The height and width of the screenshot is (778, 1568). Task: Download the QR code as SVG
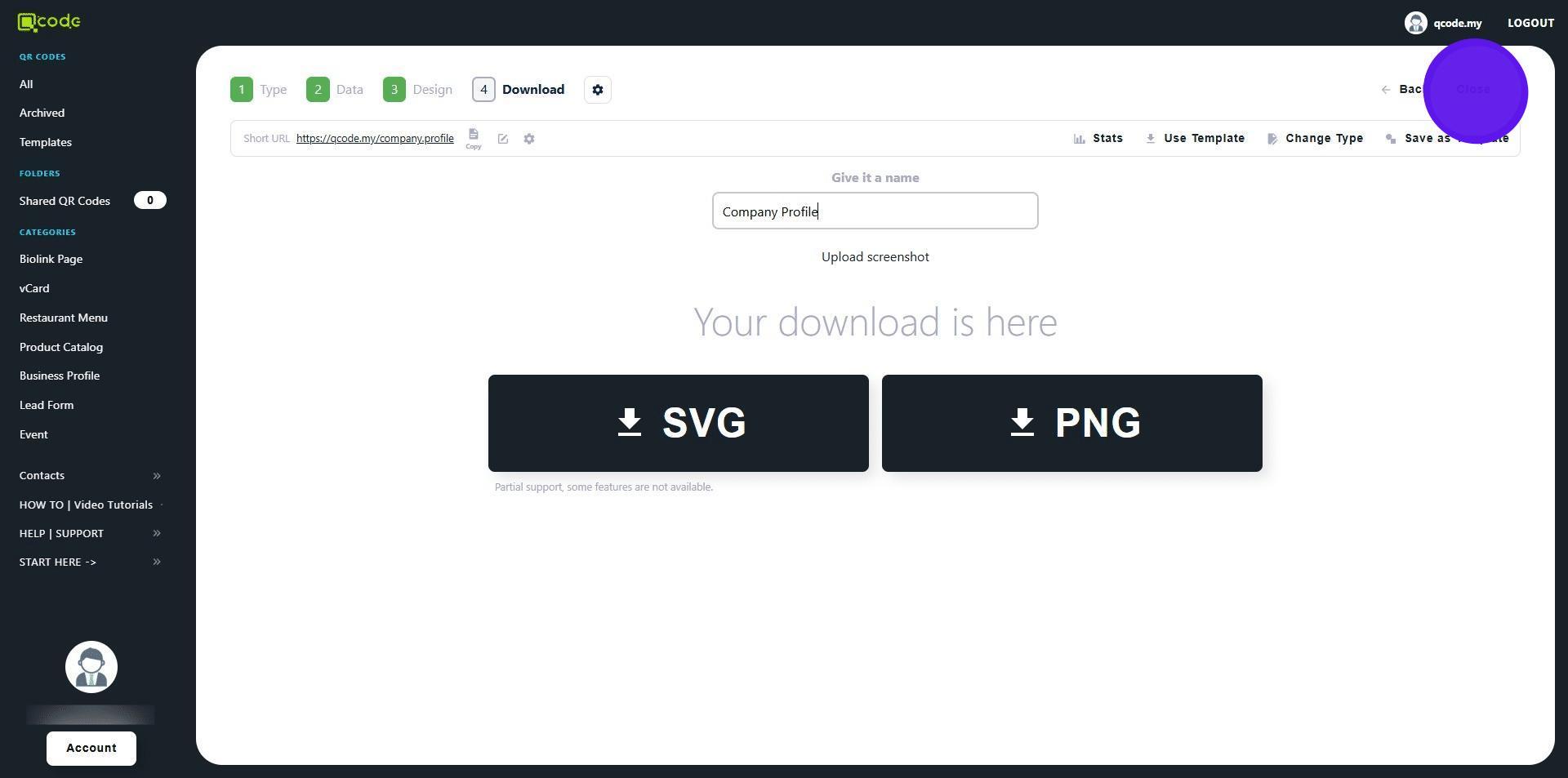[679, 423]
